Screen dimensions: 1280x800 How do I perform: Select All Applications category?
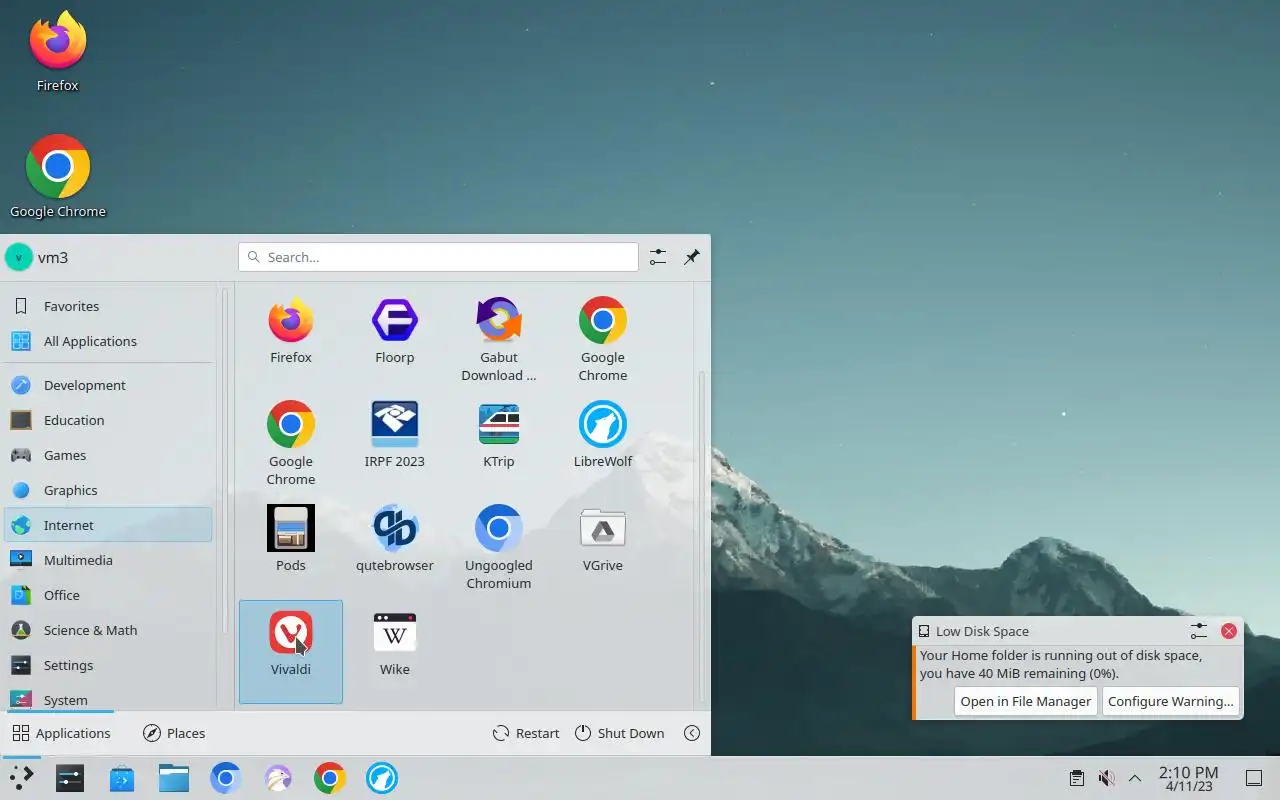(x=108, y=341)
